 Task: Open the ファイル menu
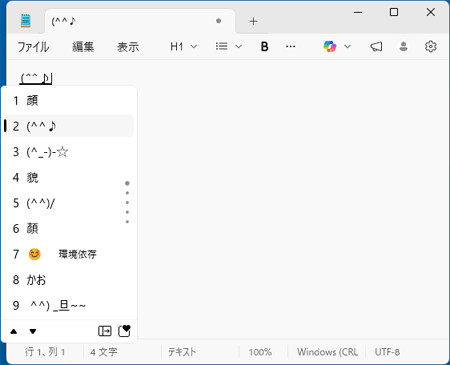[33, 47]
